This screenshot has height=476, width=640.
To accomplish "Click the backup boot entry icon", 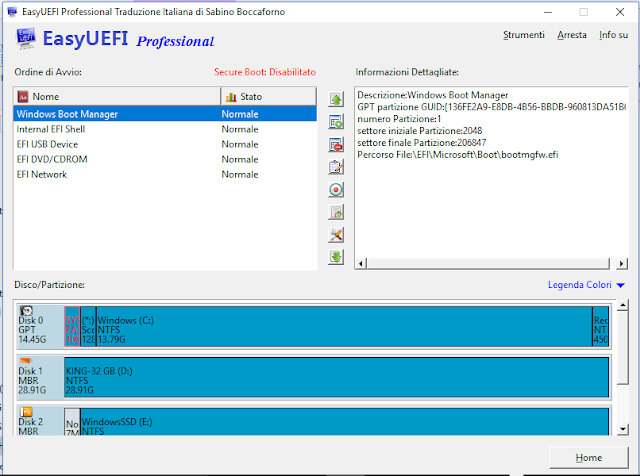I will click(336, 212).
